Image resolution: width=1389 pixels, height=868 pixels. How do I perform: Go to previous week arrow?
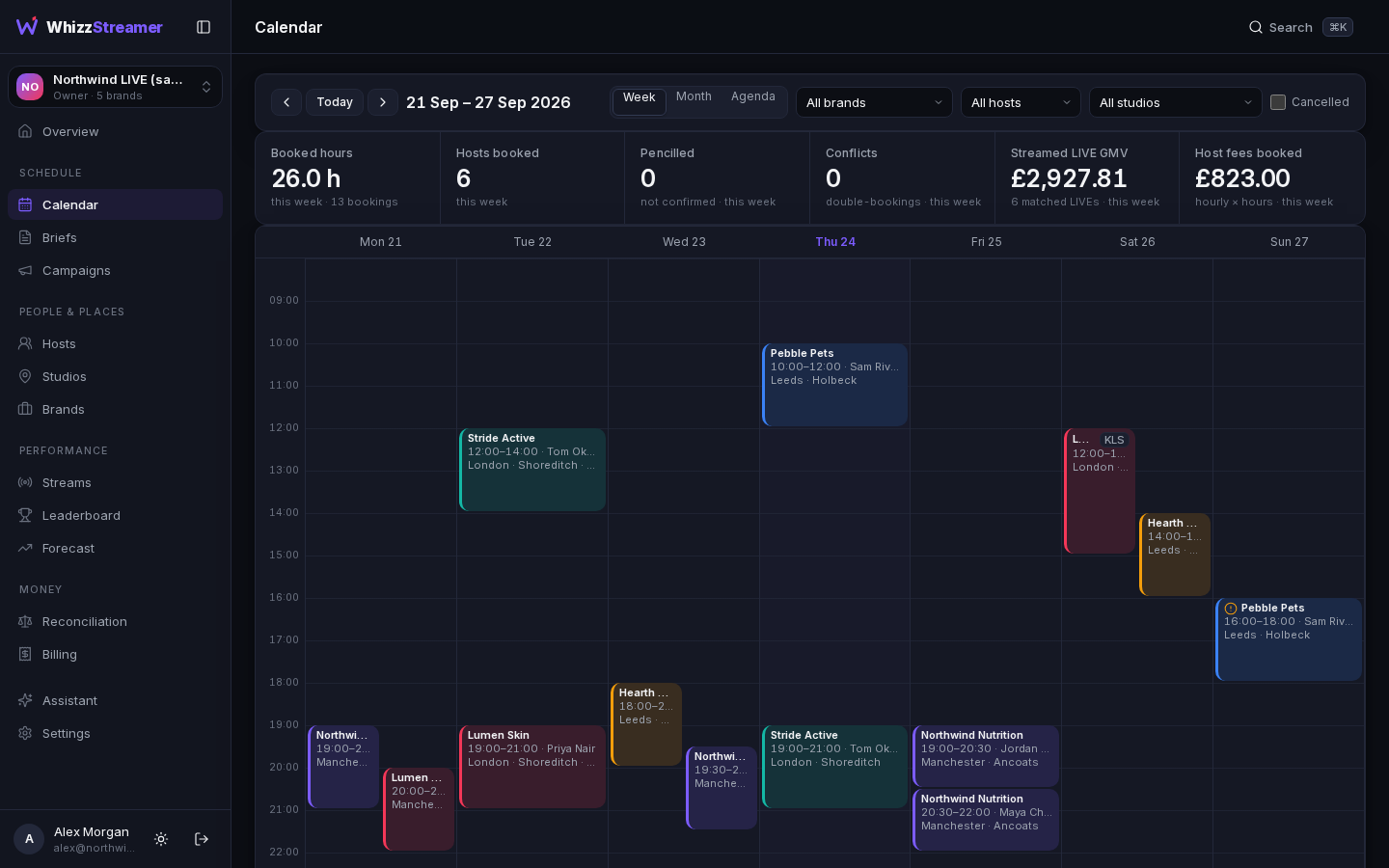click(x=286, y=102)
